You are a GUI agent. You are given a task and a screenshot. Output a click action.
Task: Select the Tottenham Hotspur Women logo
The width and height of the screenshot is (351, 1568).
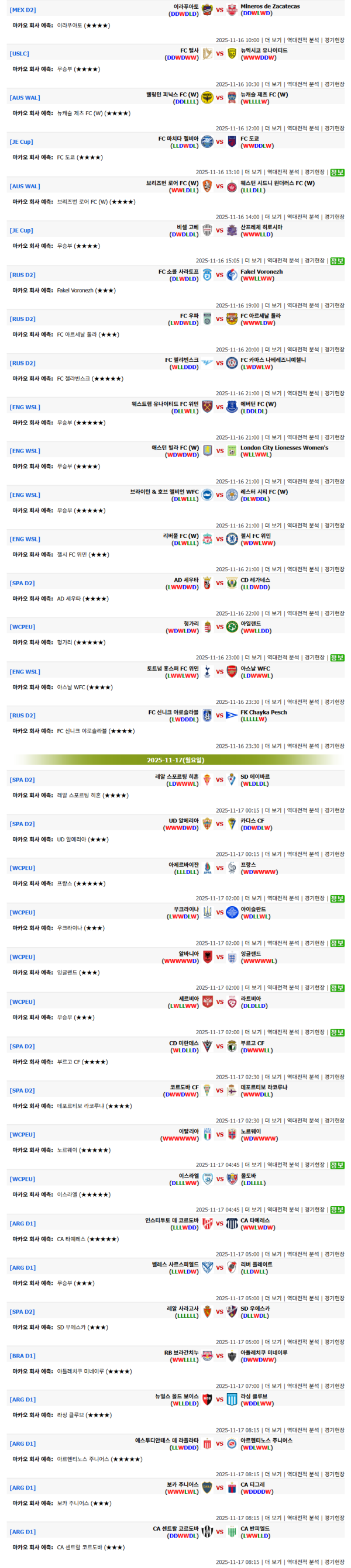207,671
